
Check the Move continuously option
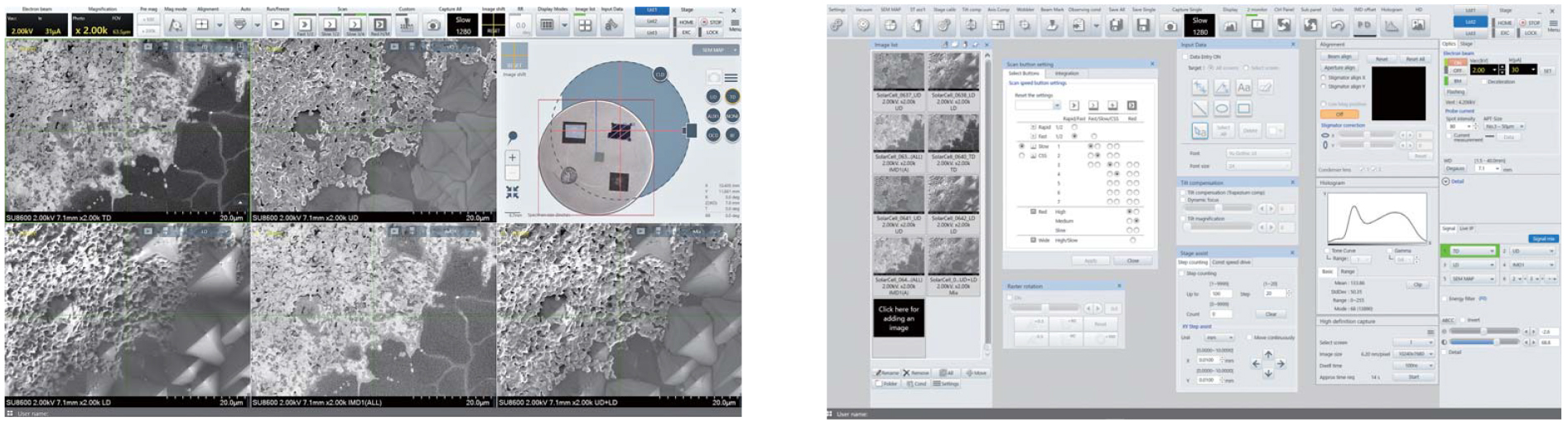point(1249,337)
